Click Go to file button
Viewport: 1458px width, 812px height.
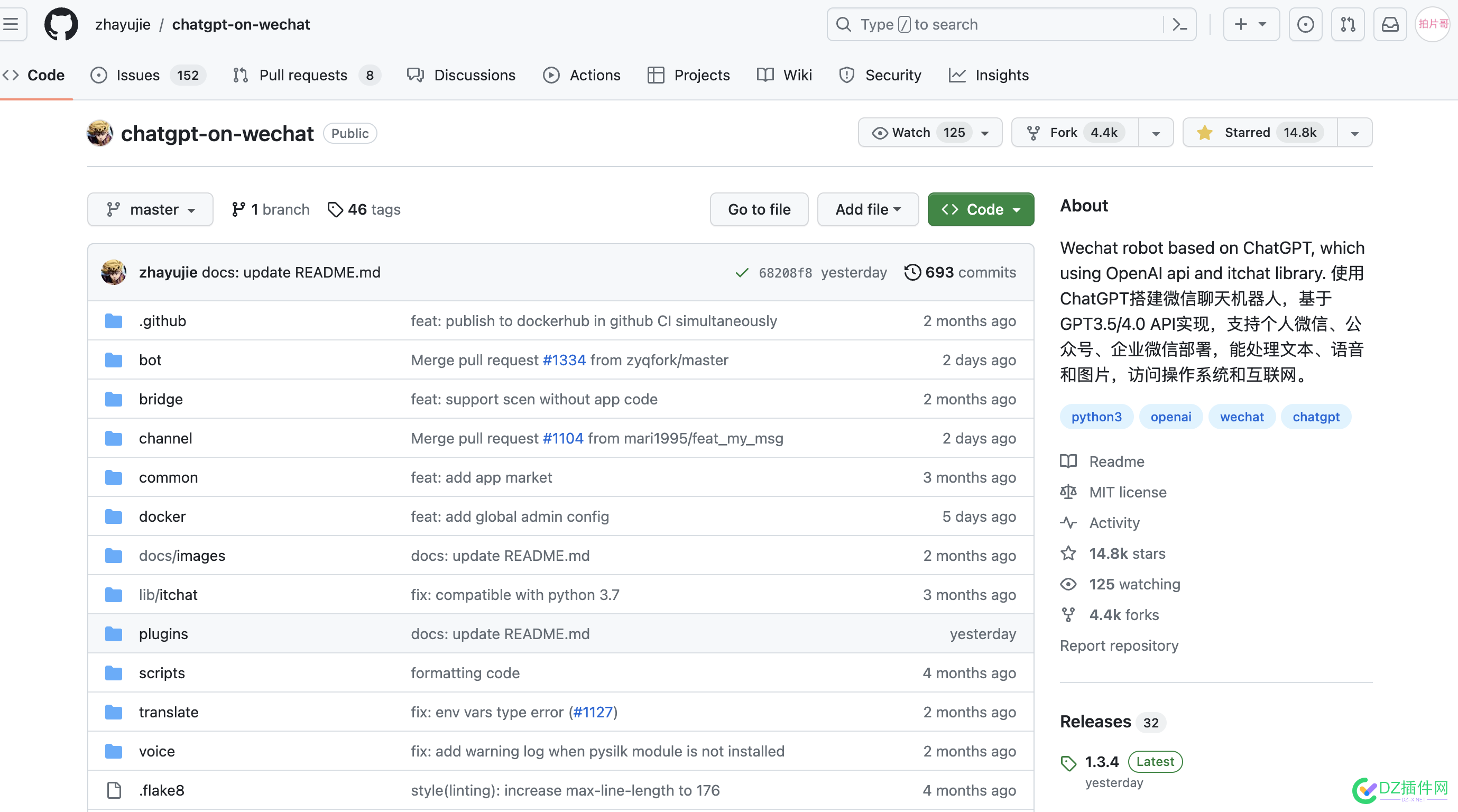click(x=759, y=209)
